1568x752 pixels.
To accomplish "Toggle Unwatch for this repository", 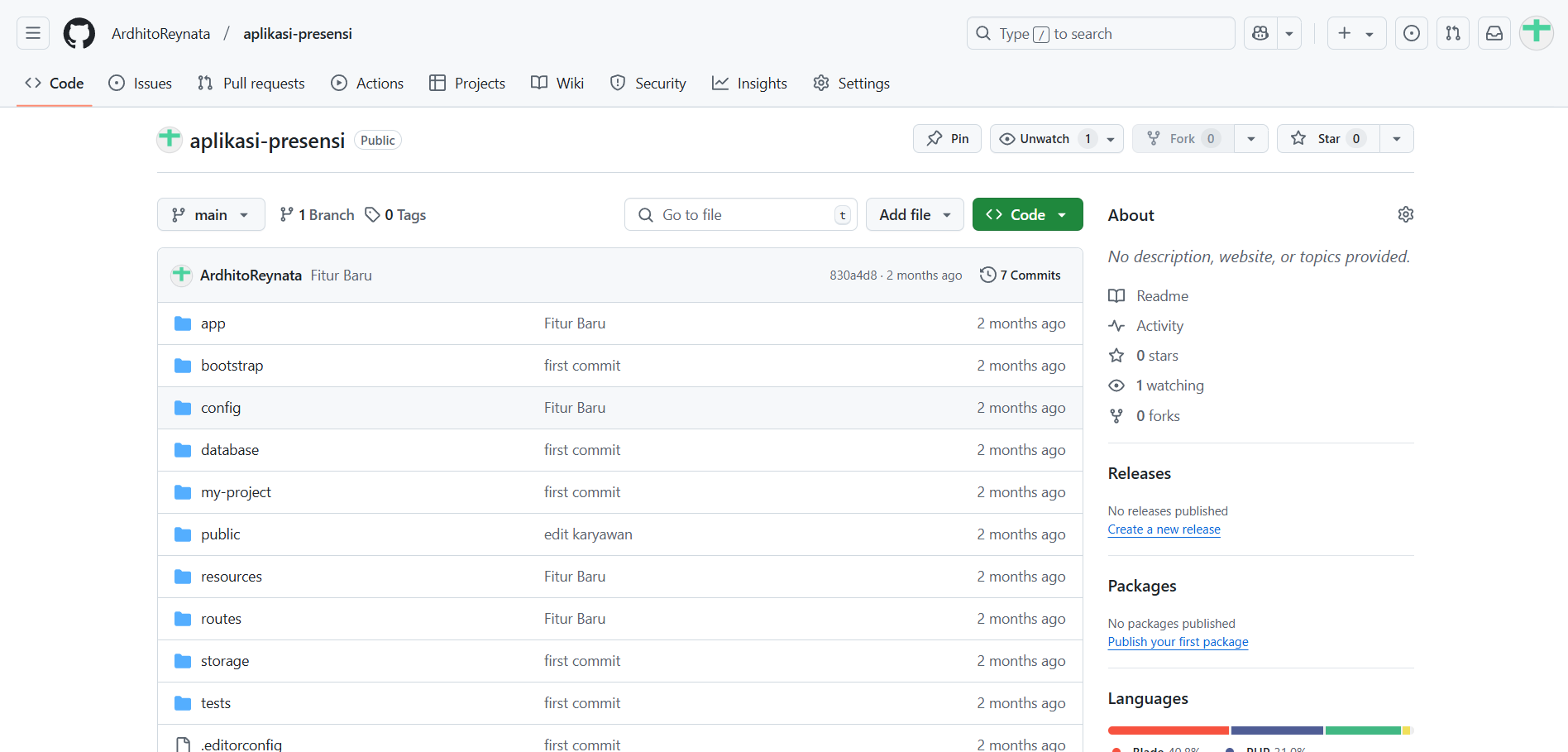I will 1045,139.
